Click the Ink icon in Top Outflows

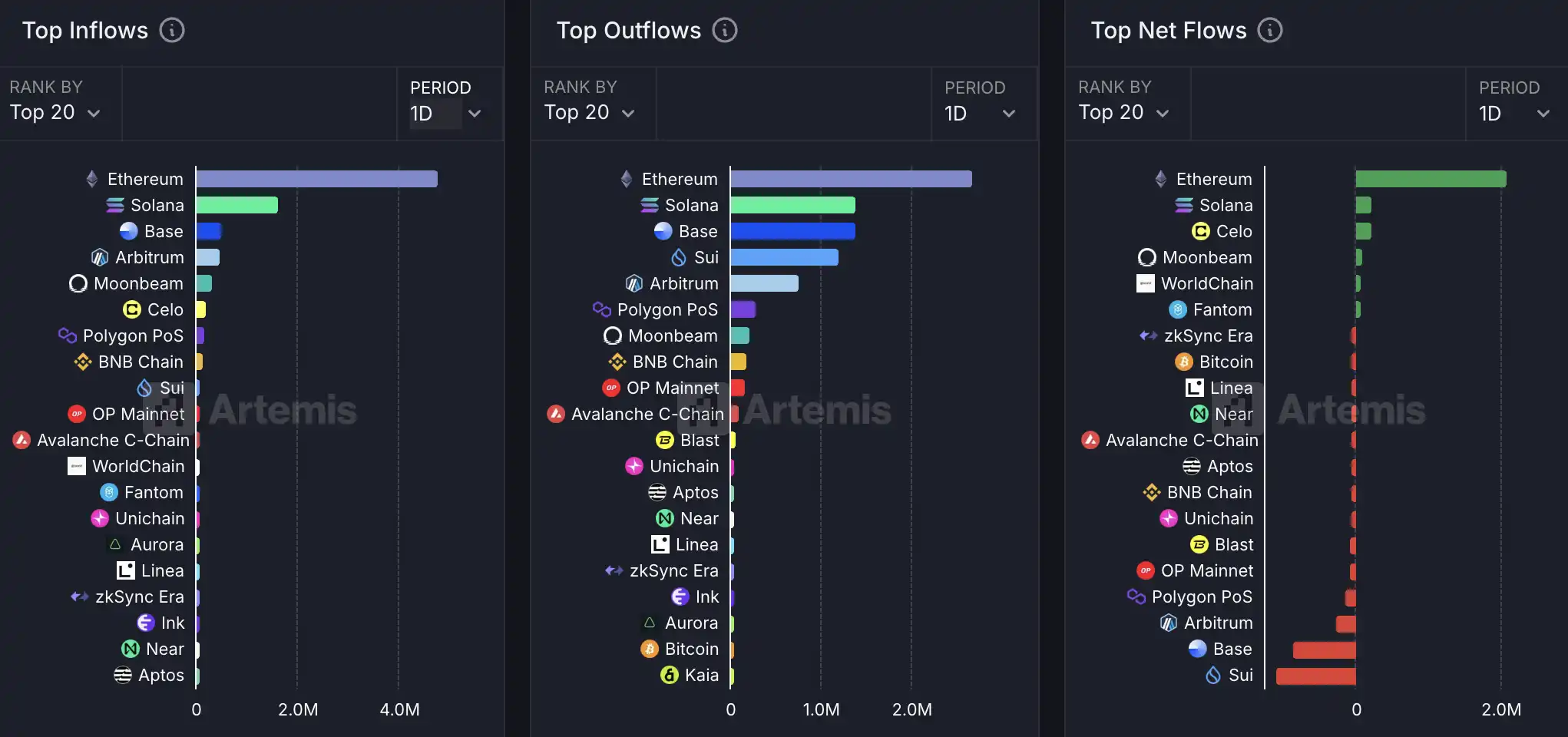[x=680, y=597]
